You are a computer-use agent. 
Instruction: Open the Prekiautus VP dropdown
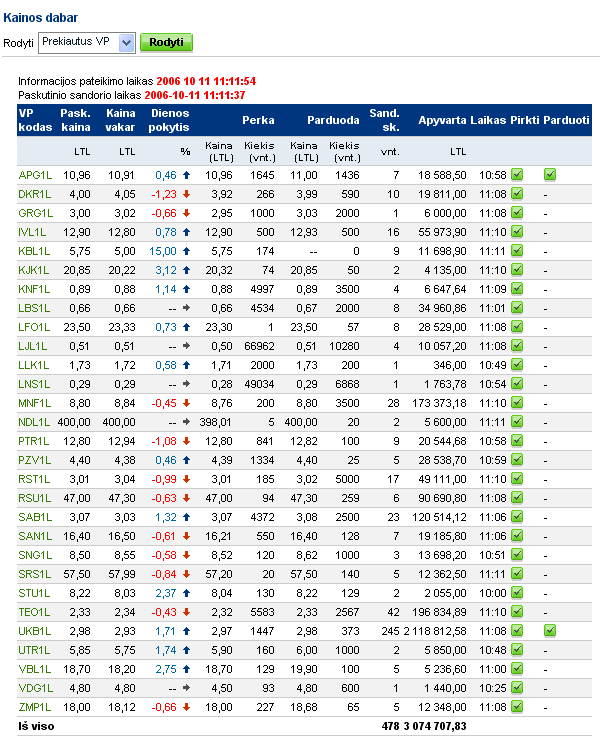pos(87,42)
